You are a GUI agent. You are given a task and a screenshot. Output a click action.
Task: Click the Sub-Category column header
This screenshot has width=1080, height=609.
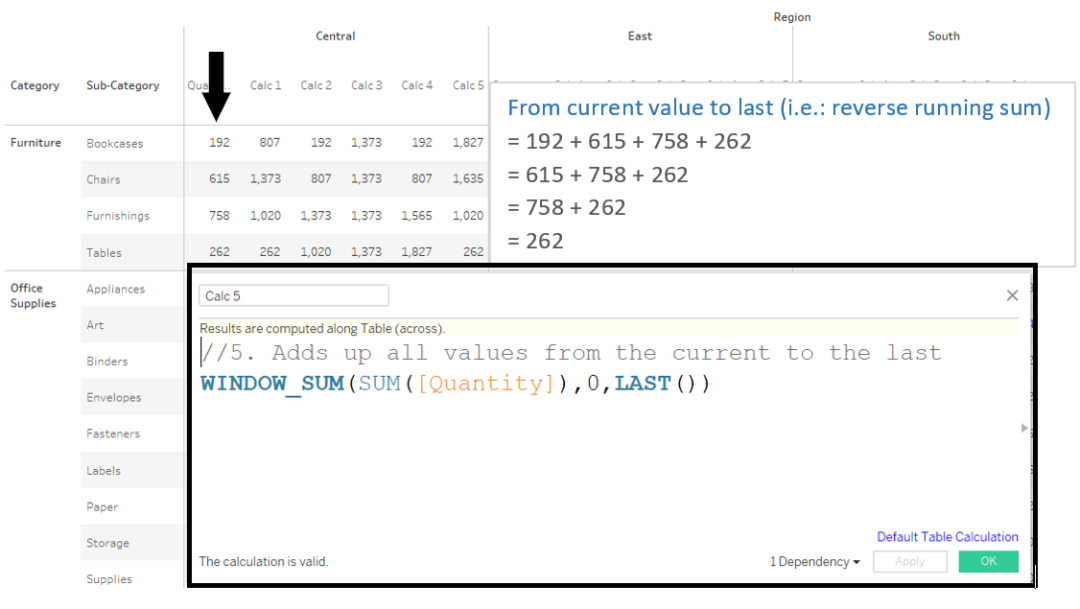pyautogui.click(x=122, y=86)
